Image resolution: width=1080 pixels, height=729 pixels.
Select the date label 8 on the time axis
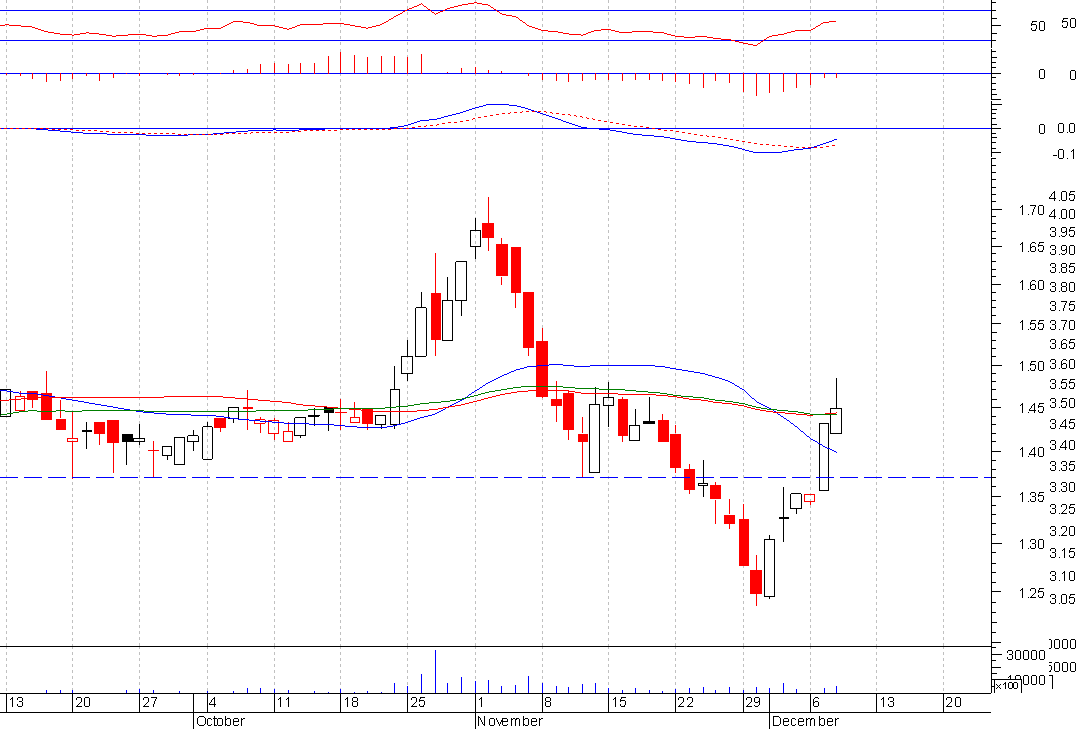pyautogui.click(x=548, y=702)
